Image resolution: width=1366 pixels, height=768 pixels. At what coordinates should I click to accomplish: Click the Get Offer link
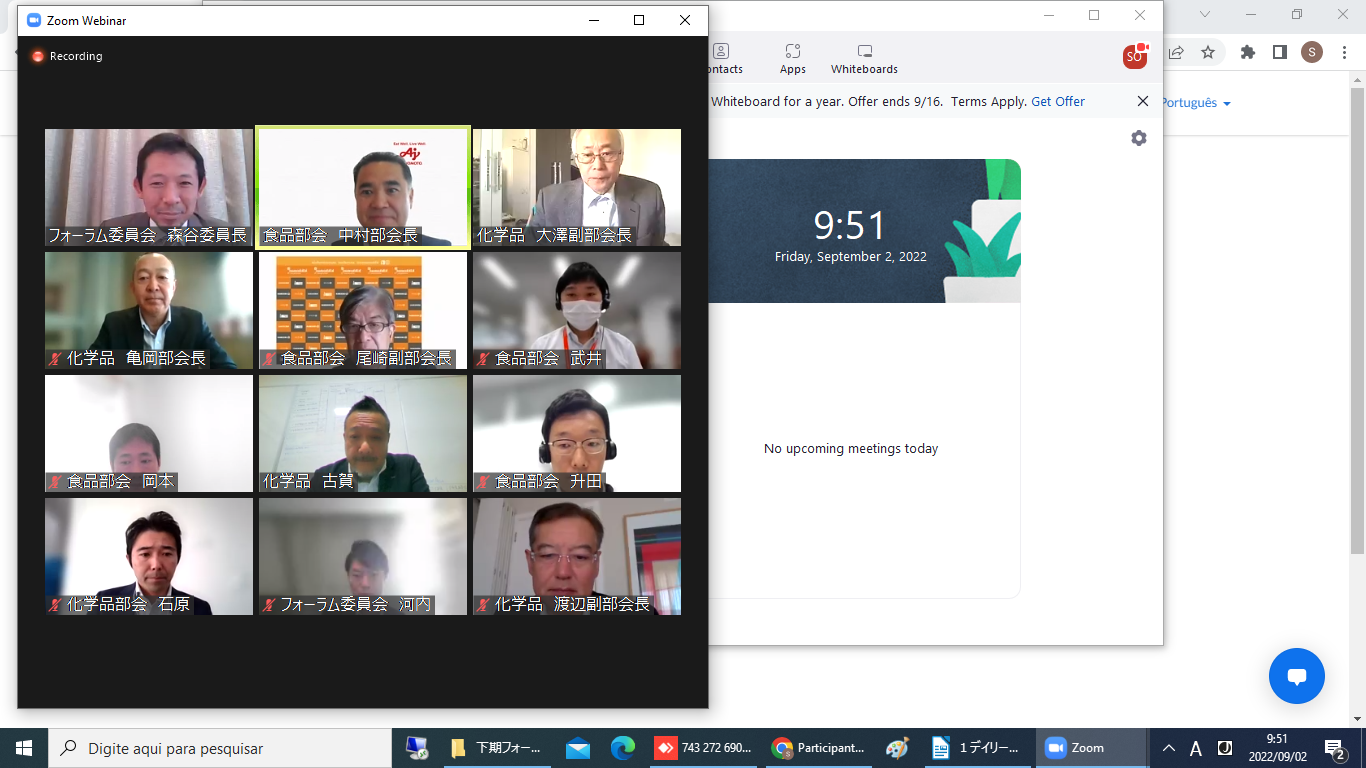tap(1058, 102)
